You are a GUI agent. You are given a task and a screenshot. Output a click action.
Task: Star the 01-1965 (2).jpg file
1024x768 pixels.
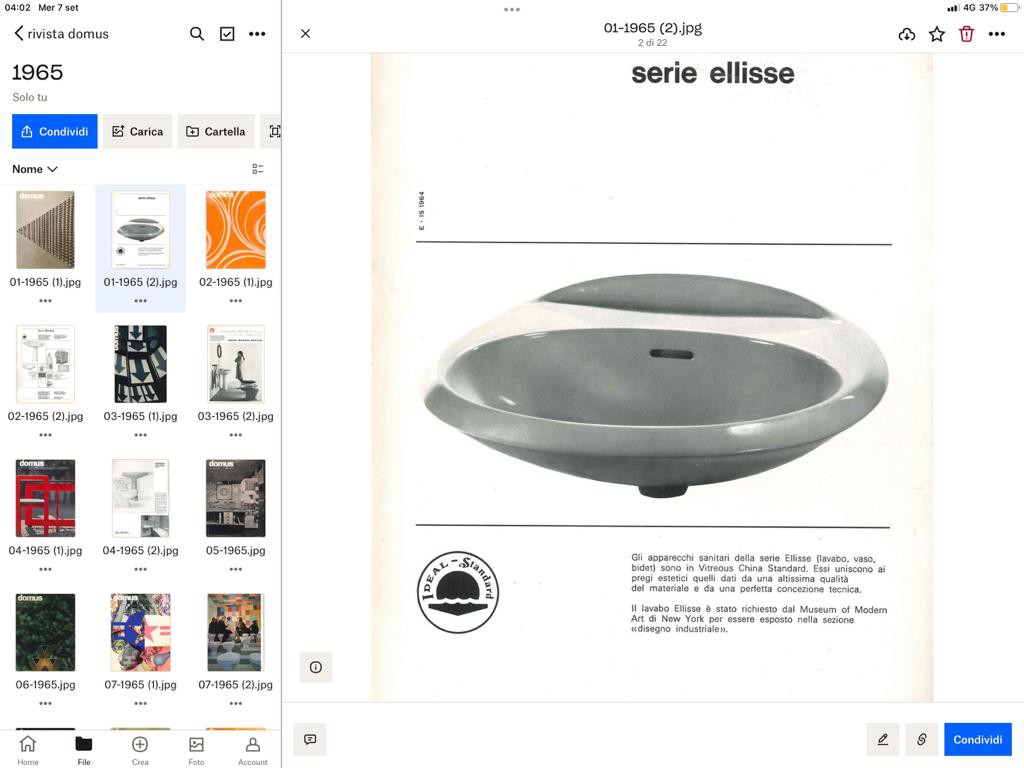click(936, 34)
